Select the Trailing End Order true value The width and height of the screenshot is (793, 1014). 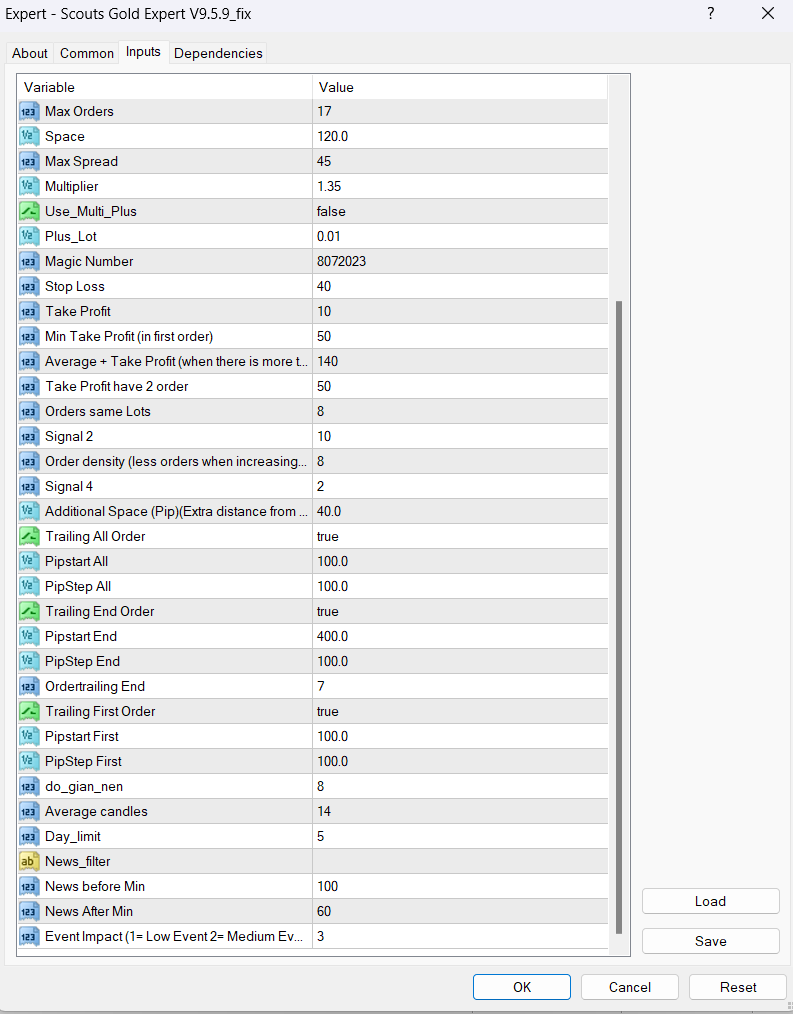tap(460, 611)
